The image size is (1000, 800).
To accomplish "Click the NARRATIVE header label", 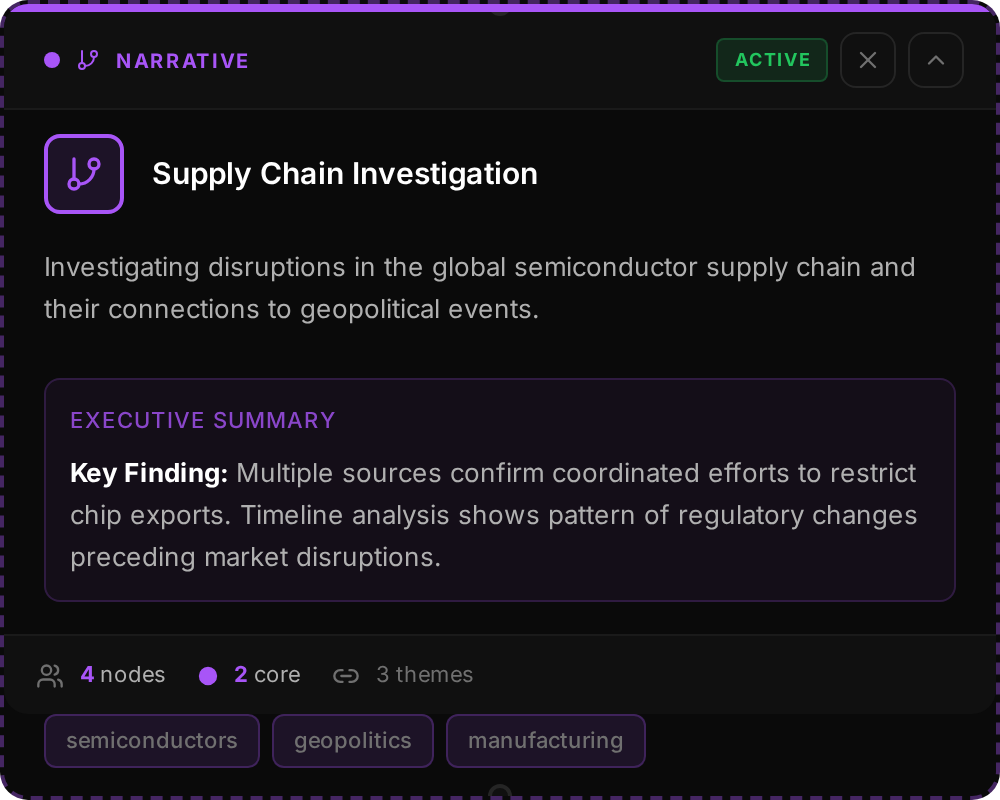I will click(182, 61).
